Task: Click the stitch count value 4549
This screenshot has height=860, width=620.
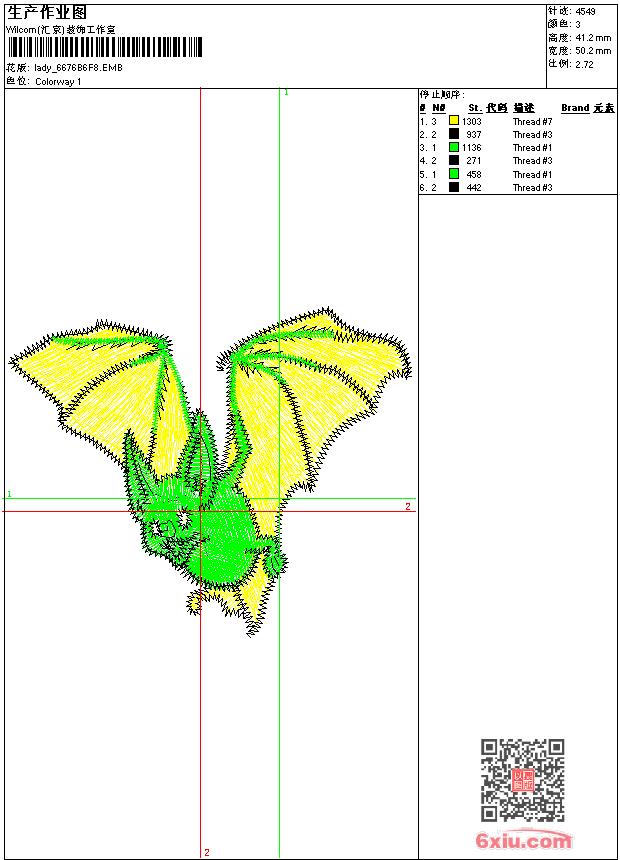Action: point(586,11)
